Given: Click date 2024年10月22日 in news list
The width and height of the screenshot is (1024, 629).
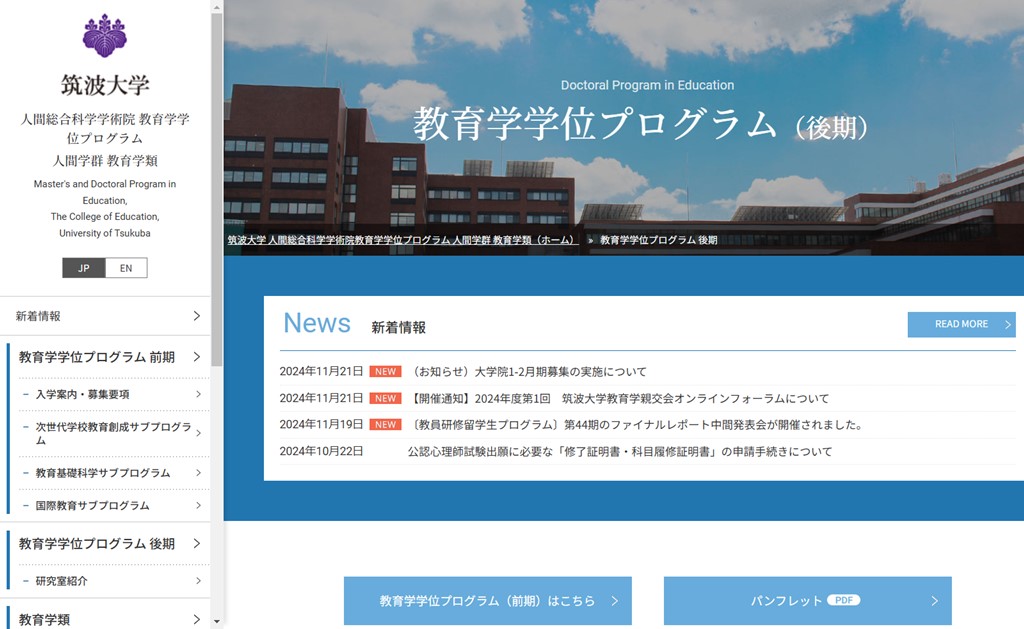Looking at the screenshot, I should pyautogui.click(x=321, y=451).
